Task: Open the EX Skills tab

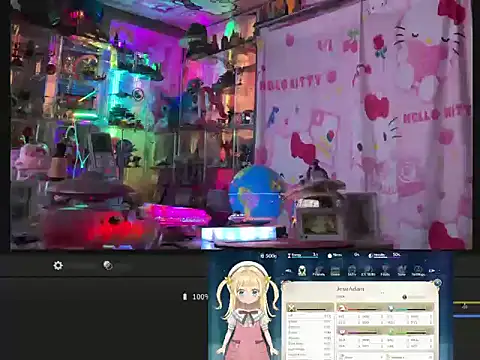Action: (x=368, y=271)
